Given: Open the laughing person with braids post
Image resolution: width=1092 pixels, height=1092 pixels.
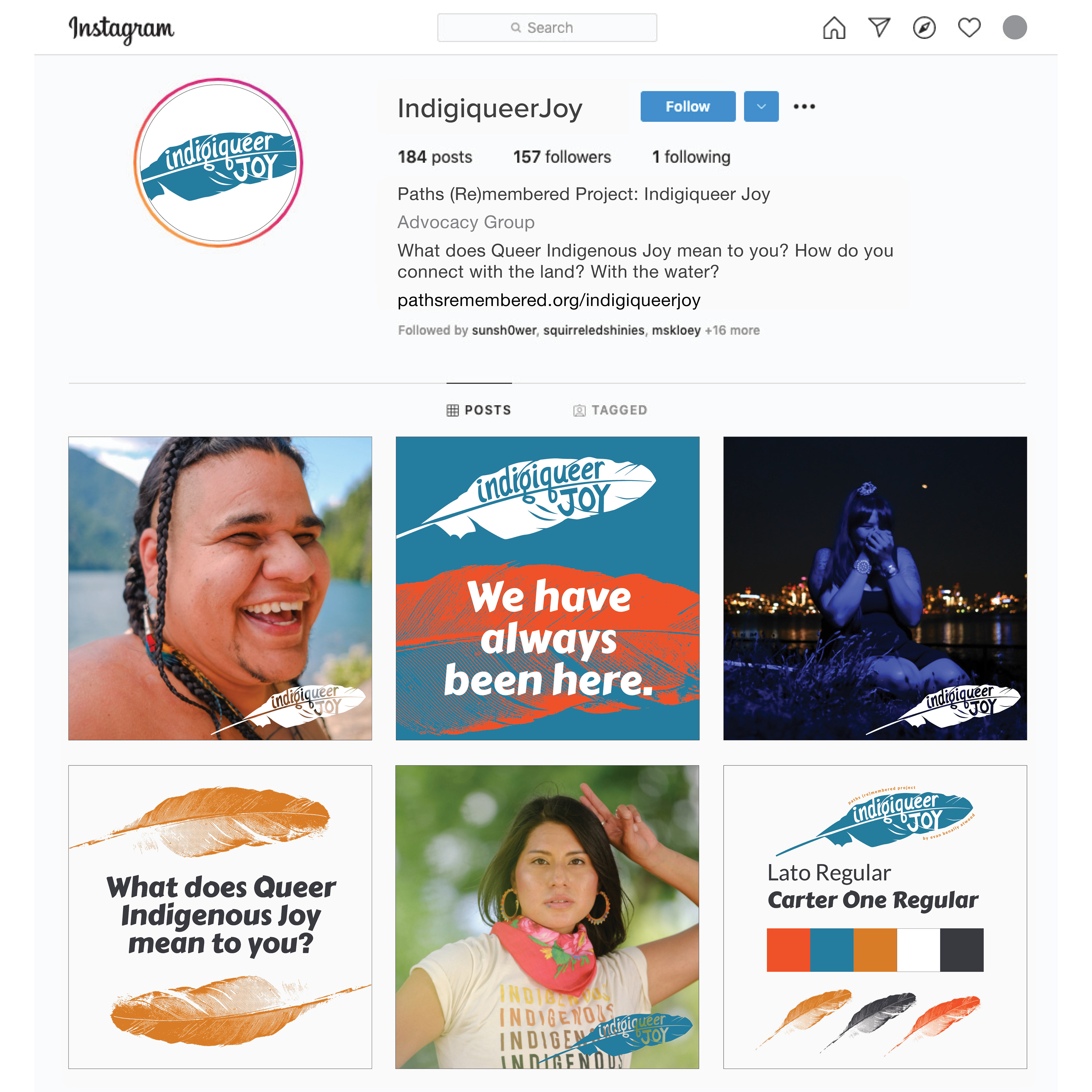Looking at the screenshot, I should (x=220, y=588).
